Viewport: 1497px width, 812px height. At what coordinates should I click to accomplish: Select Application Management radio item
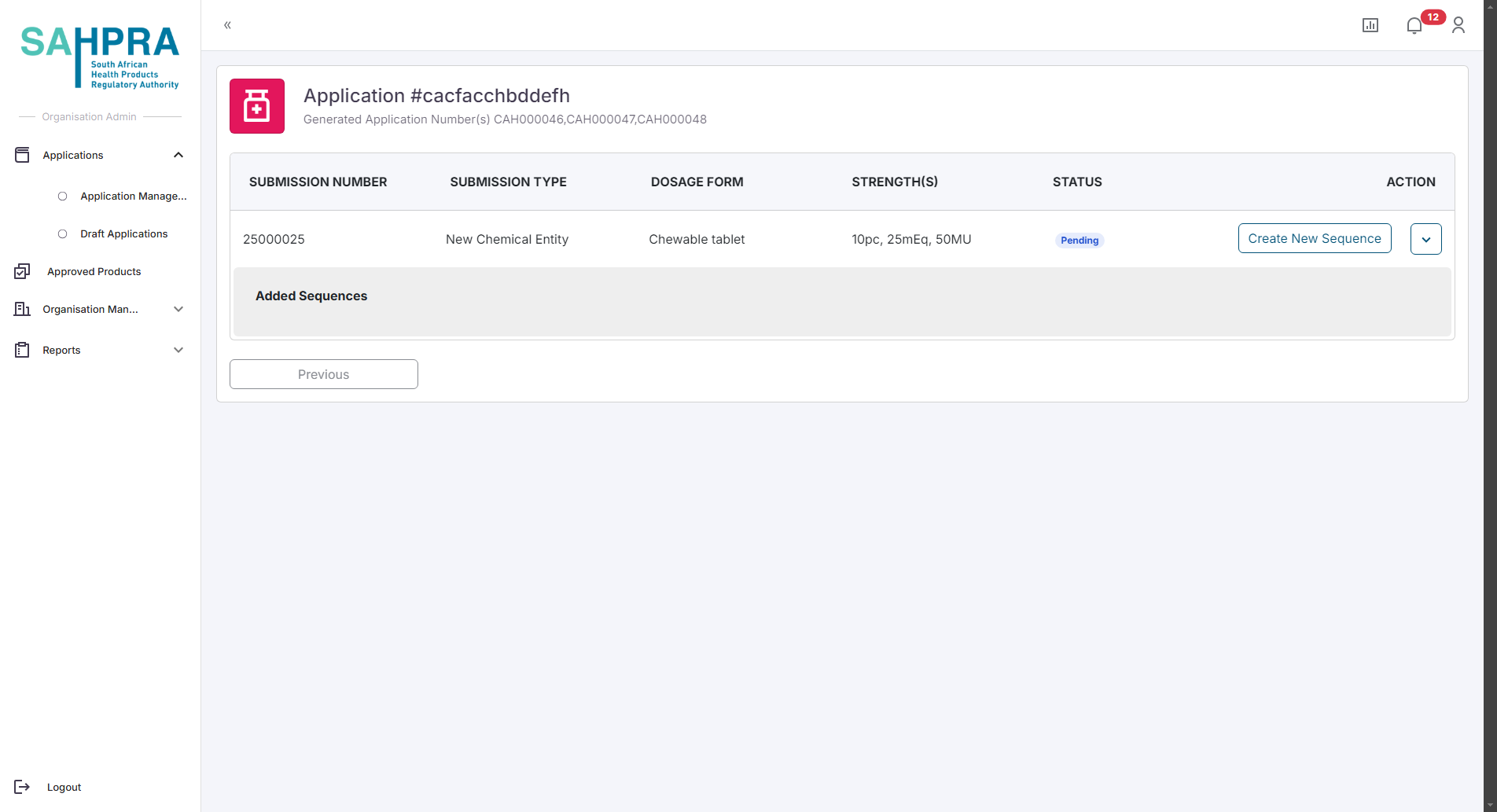pos(63,196)
